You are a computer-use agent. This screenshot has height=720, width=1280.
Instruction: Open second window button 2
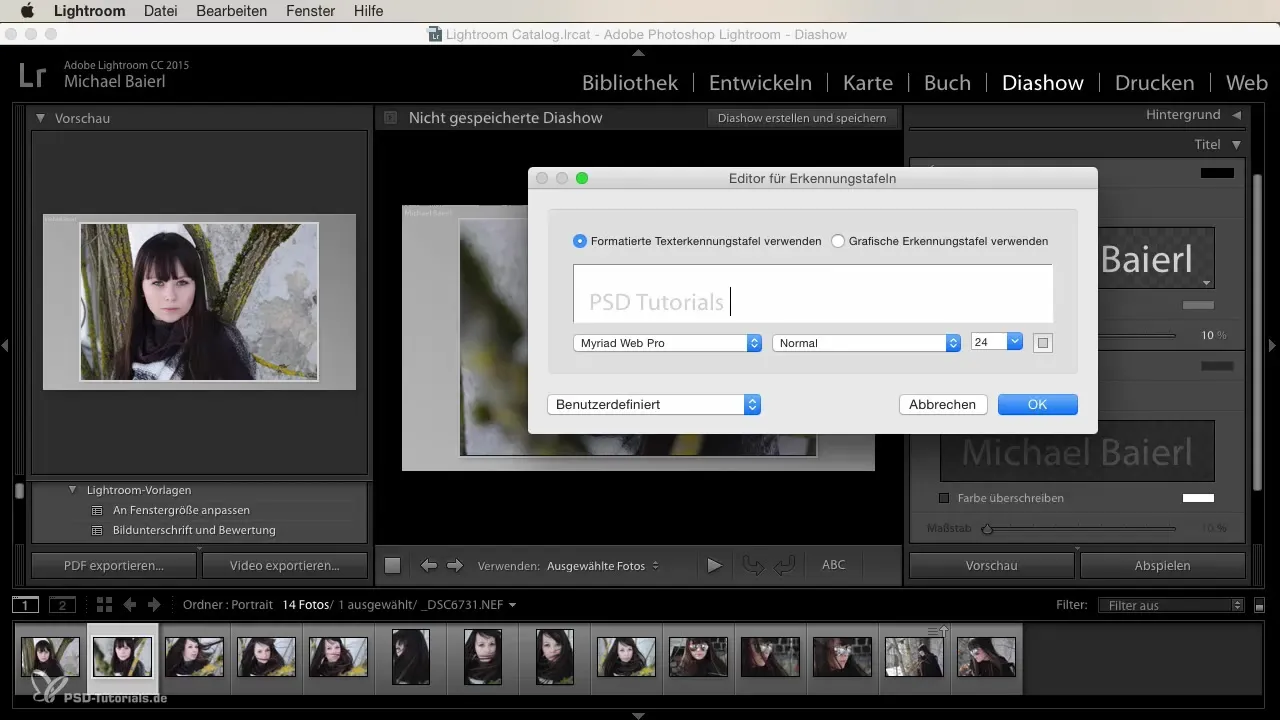[62, 605]
